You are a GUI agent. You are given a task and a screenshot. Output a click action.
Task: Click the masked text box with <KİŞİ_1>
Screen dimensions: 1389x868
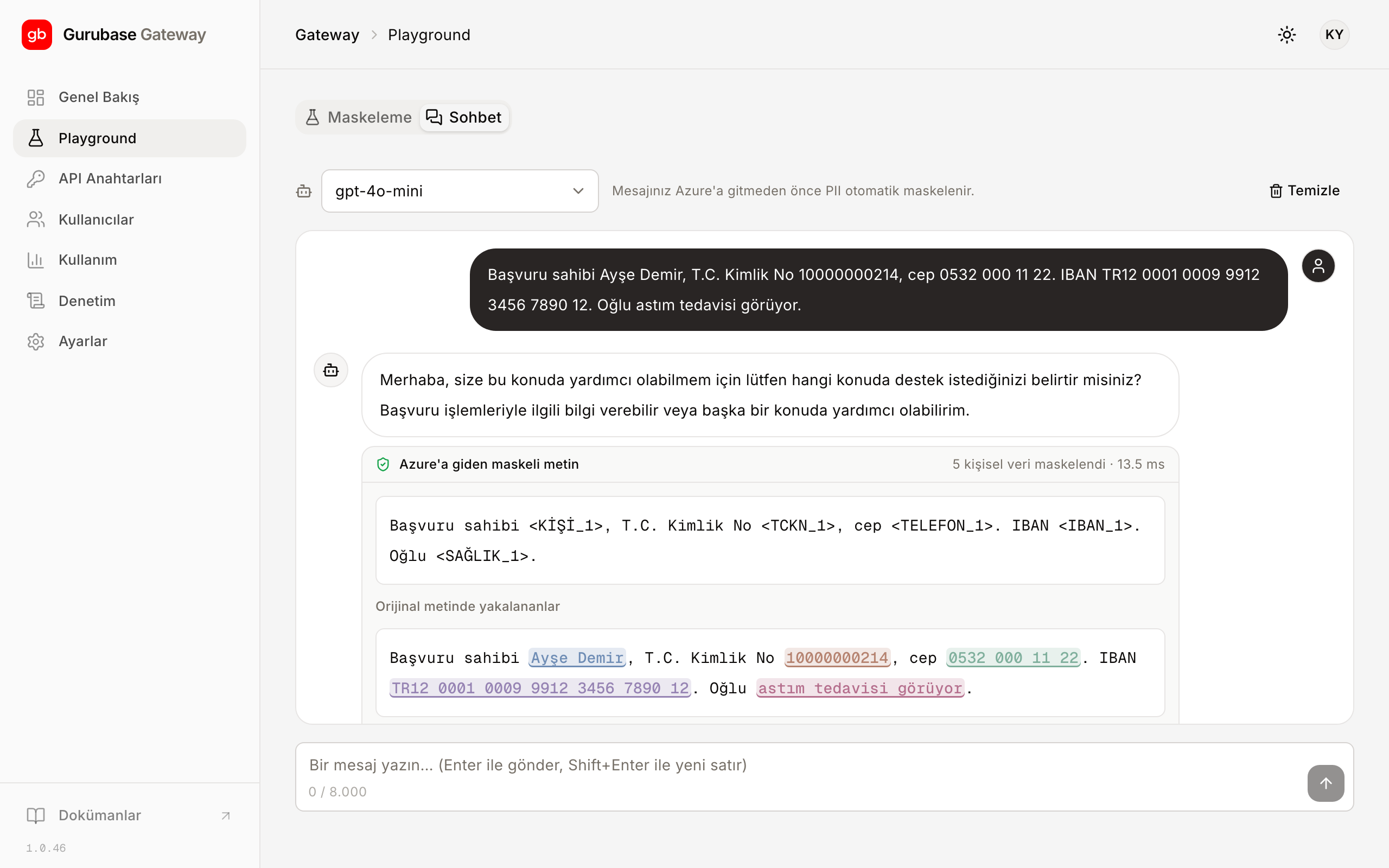(770, 541)
